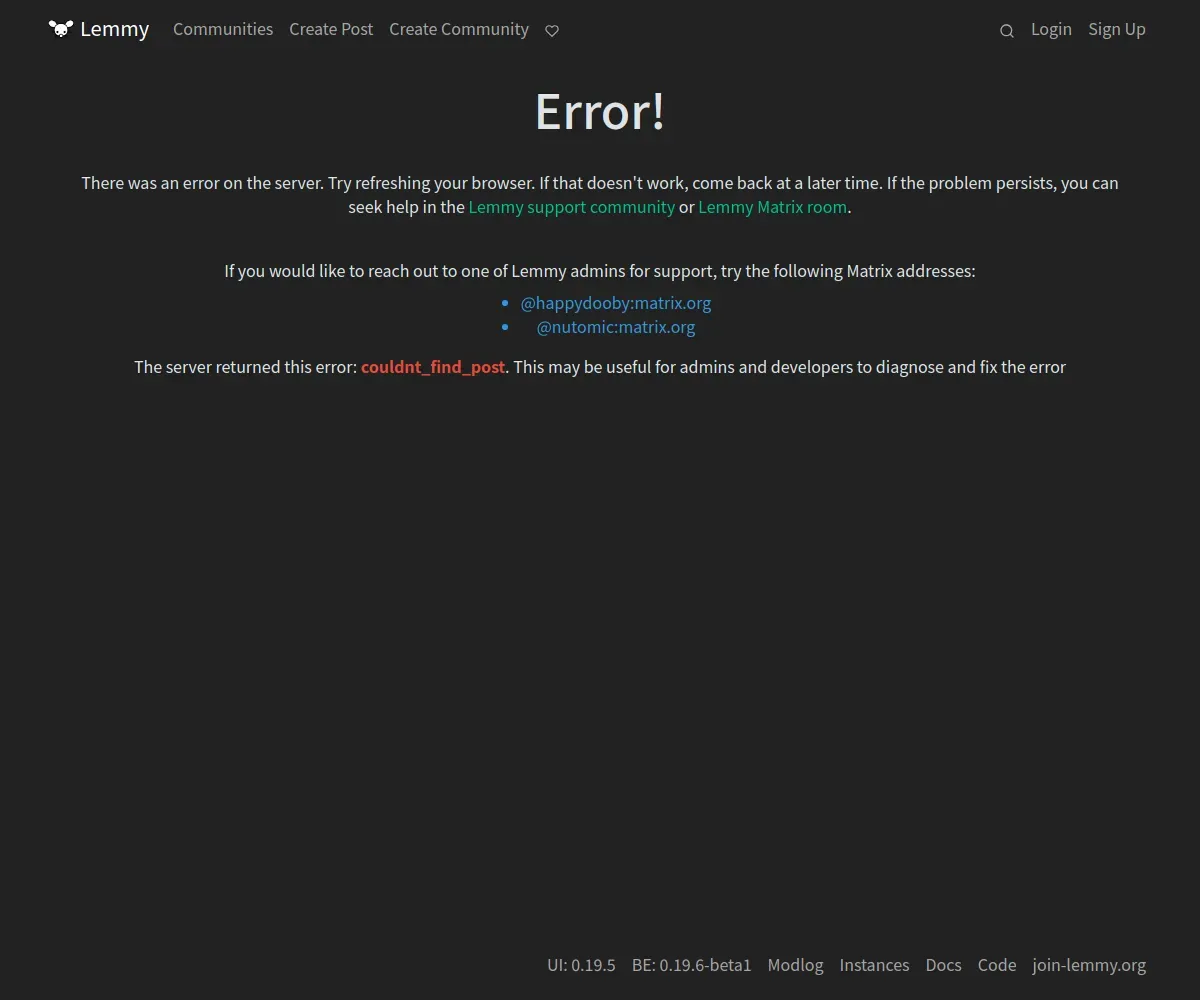The height and width of the screenshot is (1000, 1200).
Task: Click the couldnt_find_post error code
Action: [433, 367]
